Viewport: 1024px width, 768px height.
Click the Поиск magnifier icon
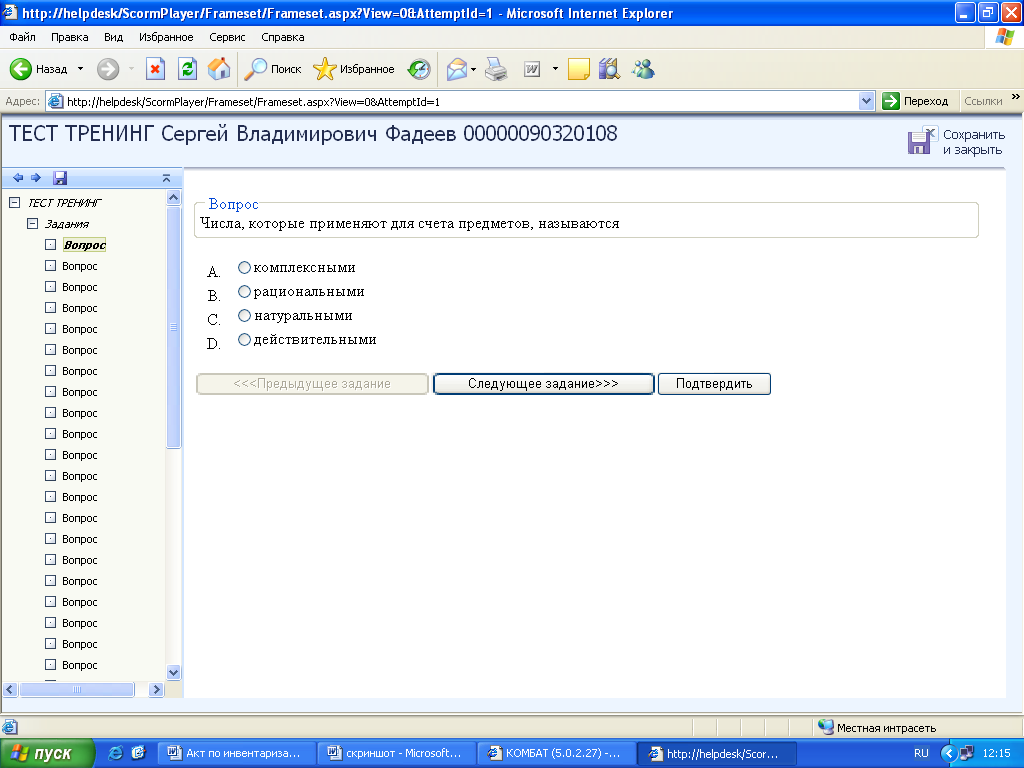(x=255, y=69)
